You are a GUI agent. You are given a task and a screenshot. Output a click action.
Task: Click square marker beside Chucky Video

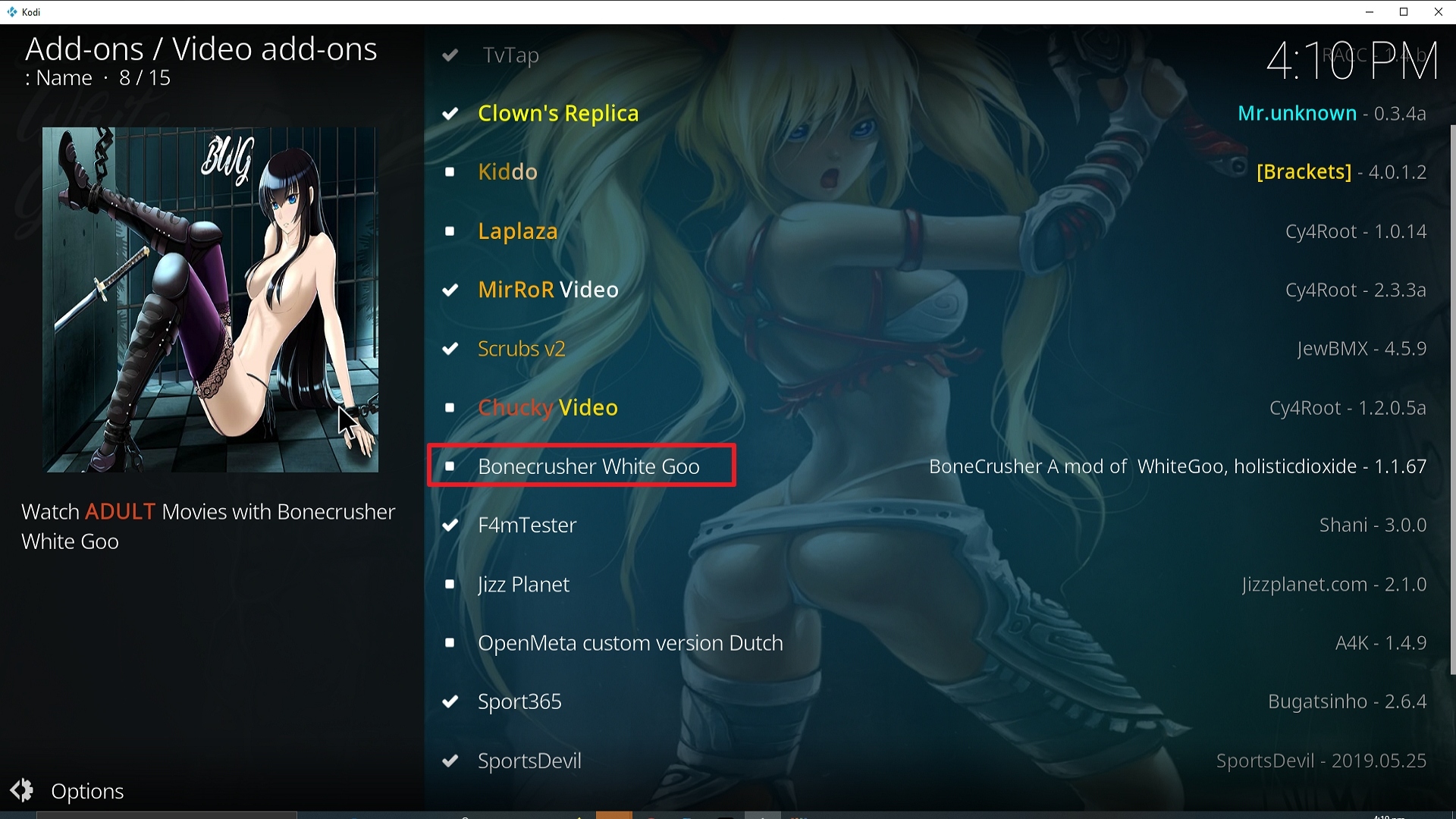point(450,408)
